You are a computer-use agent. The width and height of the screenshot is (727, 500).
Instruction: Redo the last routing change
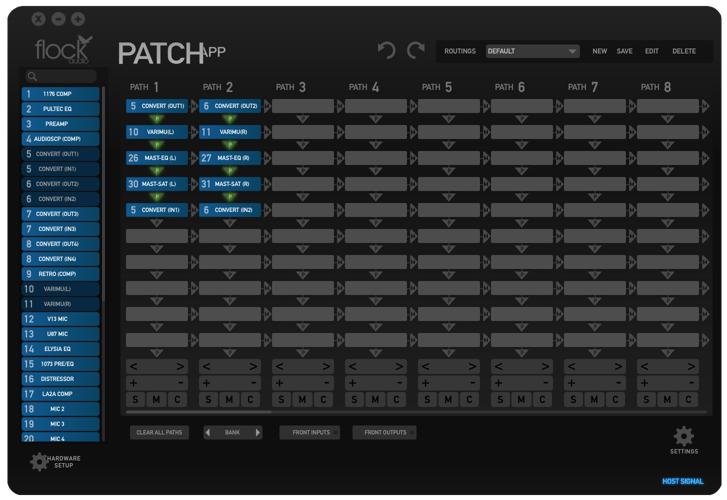[416, 50]
